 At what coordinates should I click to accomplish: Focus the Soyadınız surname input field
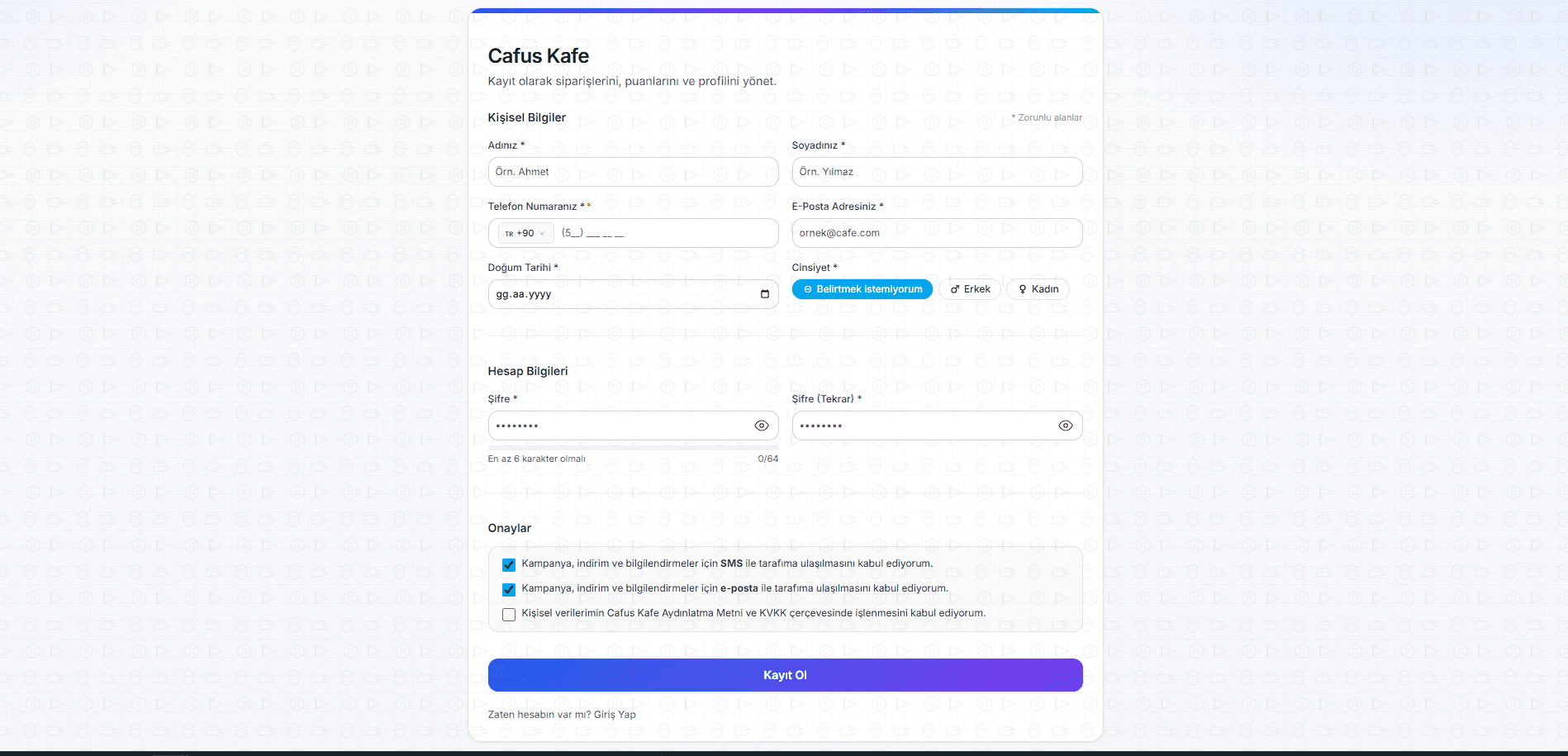(937, 172)
